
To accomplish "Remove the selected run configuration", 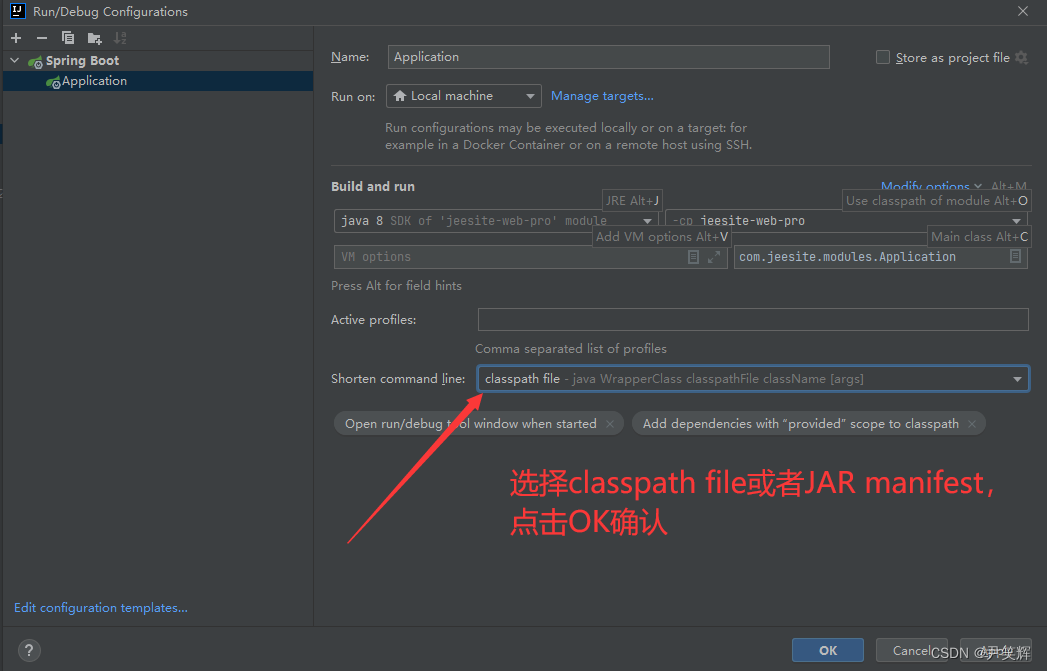I will point(40,38).
